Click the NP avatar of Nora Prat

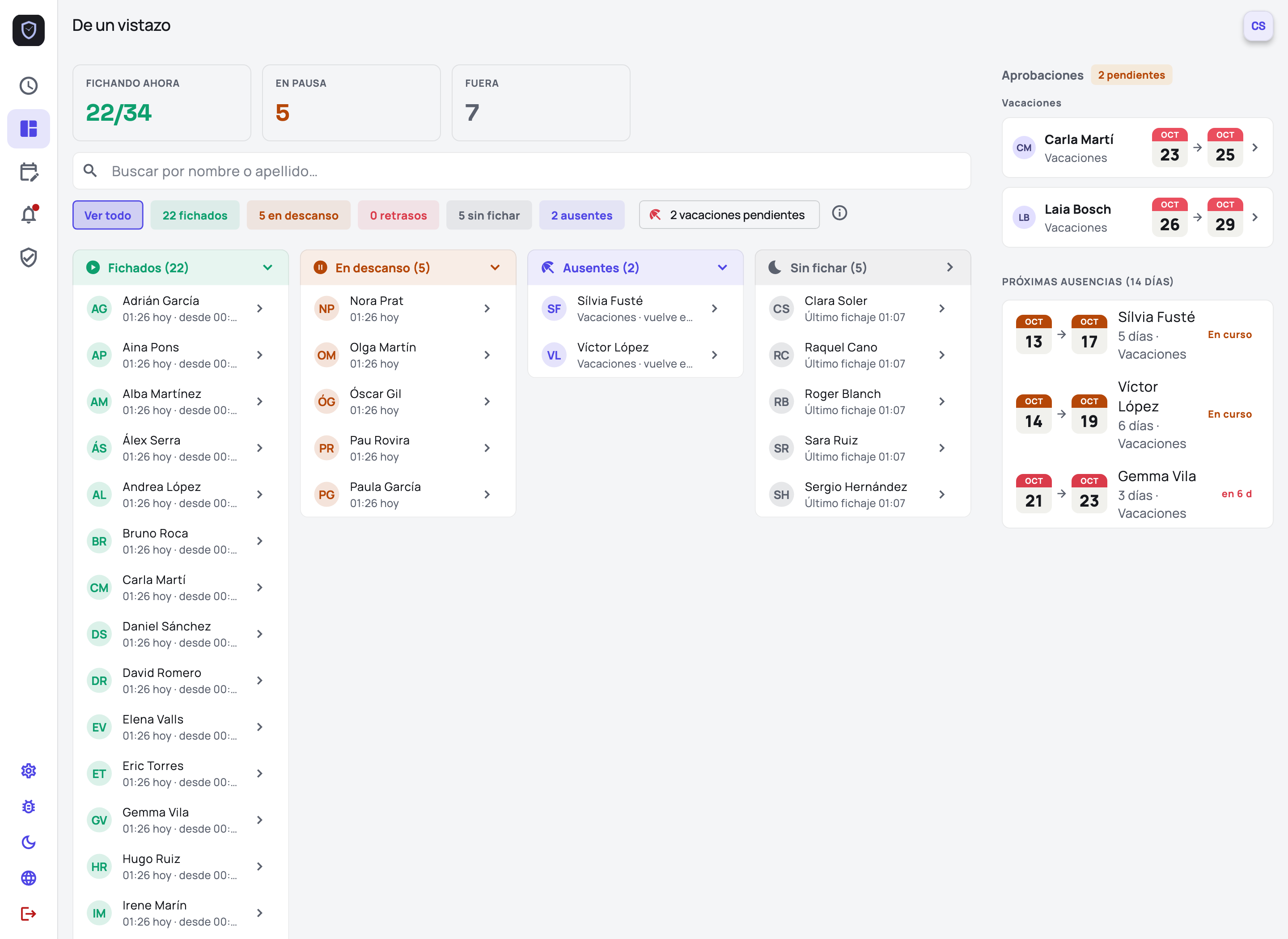pyautogui.click(x=326, y=309)
